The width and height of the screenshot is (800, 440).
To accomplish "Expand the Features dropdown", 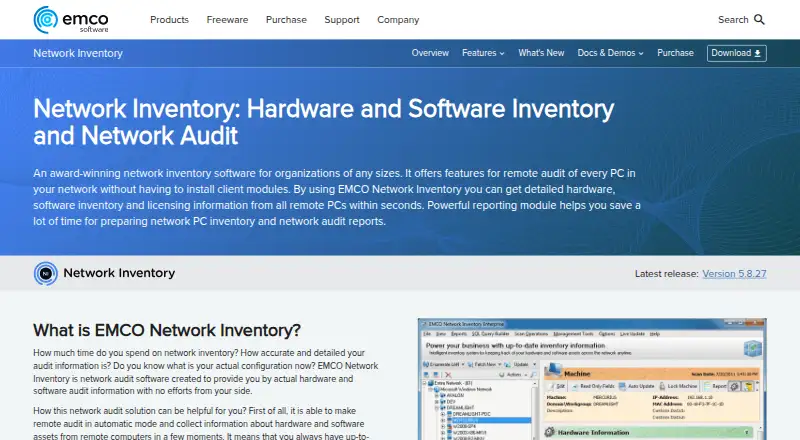I will tap(483, 53).
